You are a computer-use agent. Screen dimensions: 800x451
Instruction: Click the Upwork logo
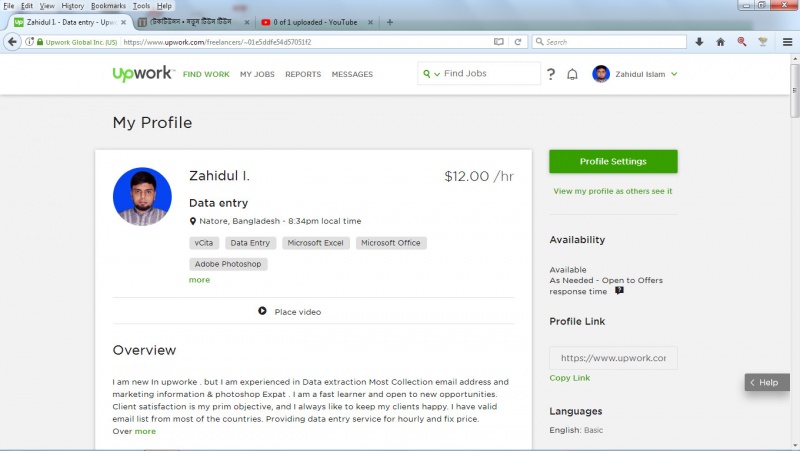pyautogui.click(x=145, y=74)
